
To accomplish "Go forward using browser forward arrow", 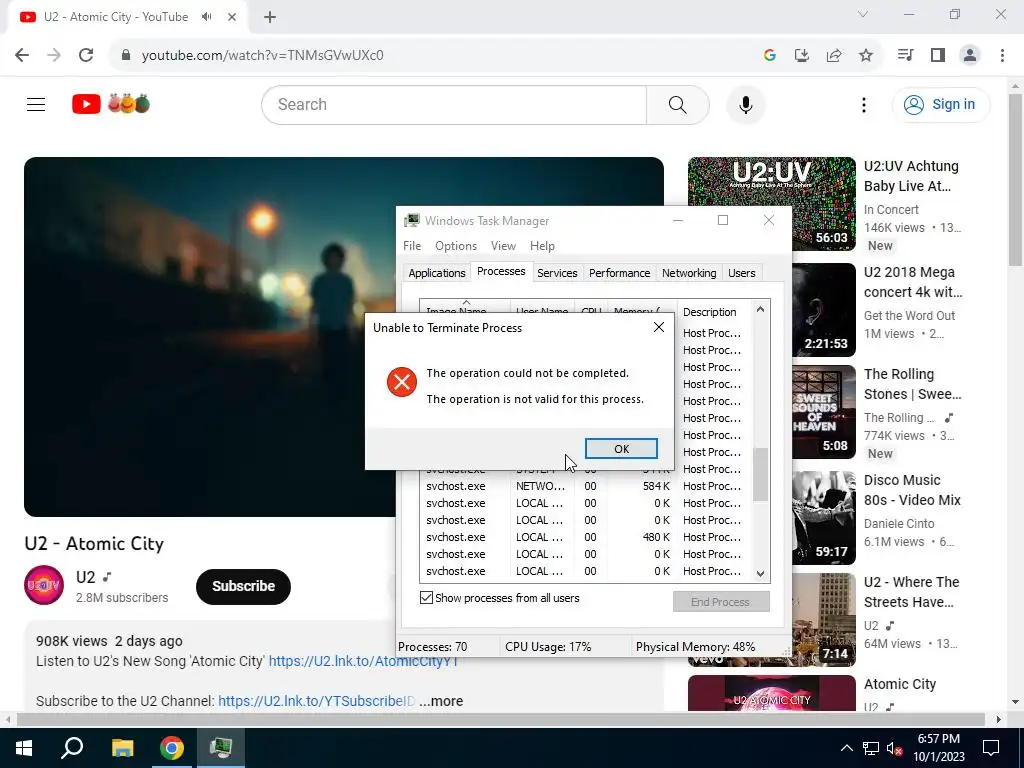I will [x=54, y=55].
